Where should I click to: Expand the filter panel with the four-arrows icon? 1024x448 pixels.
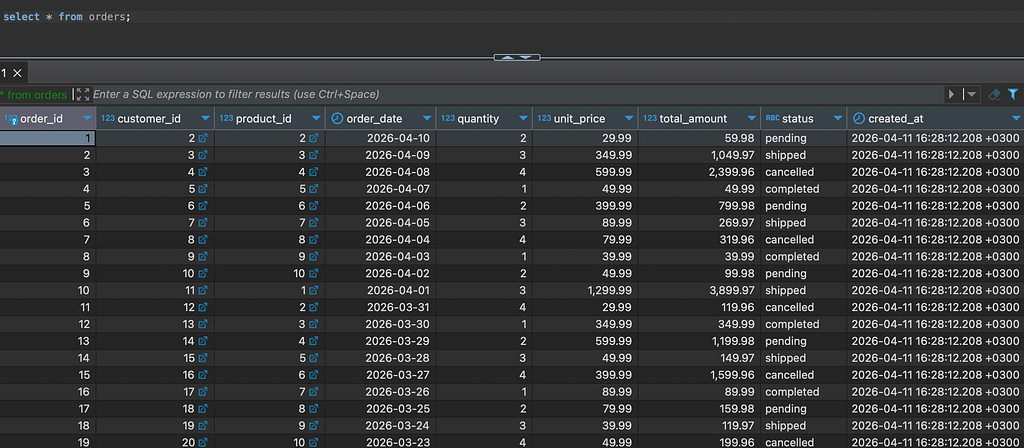pyautogui.click(x=83, y=95)
